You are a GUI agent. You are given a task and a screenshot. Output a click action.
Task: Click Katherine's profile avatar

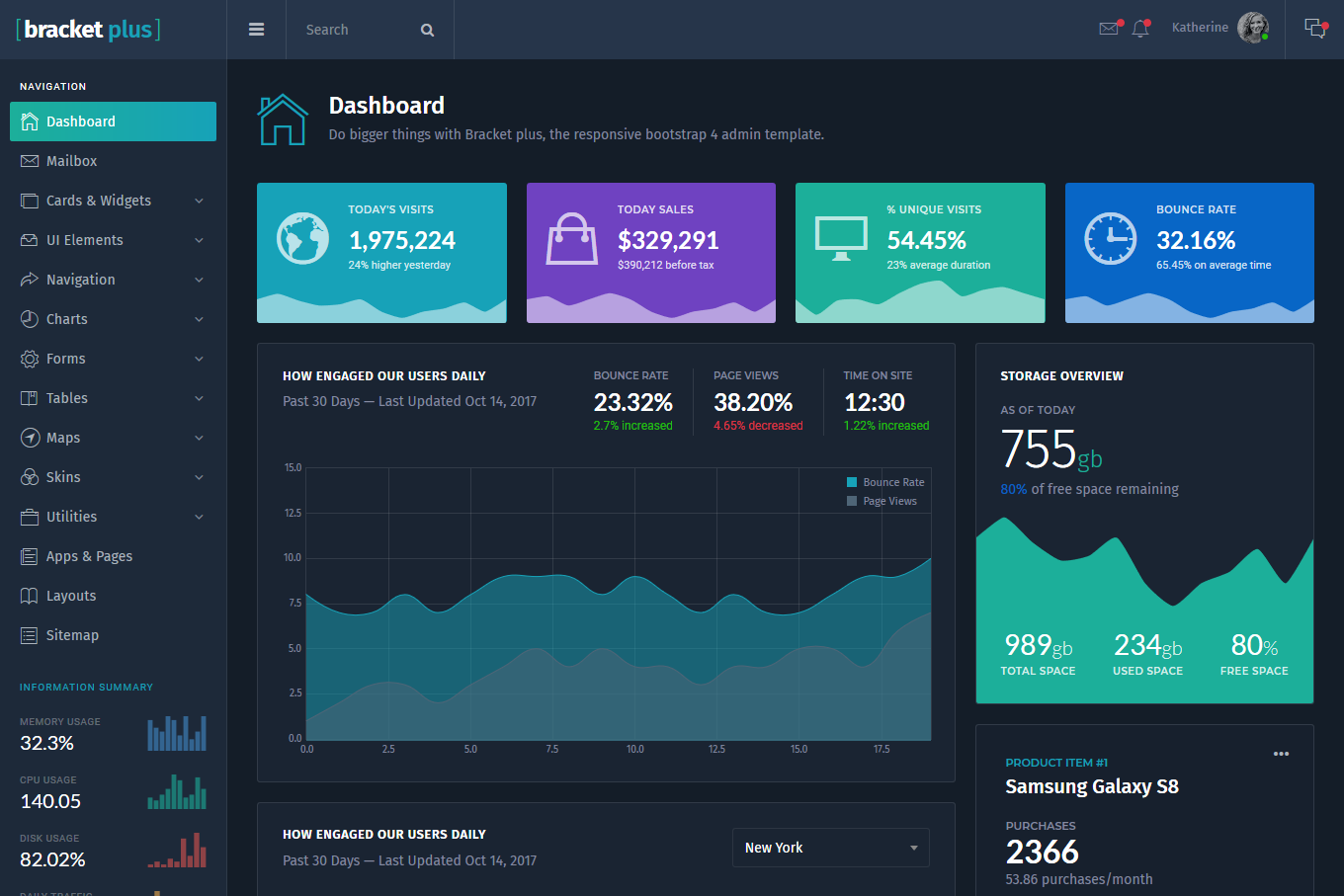coord(1252,28)
